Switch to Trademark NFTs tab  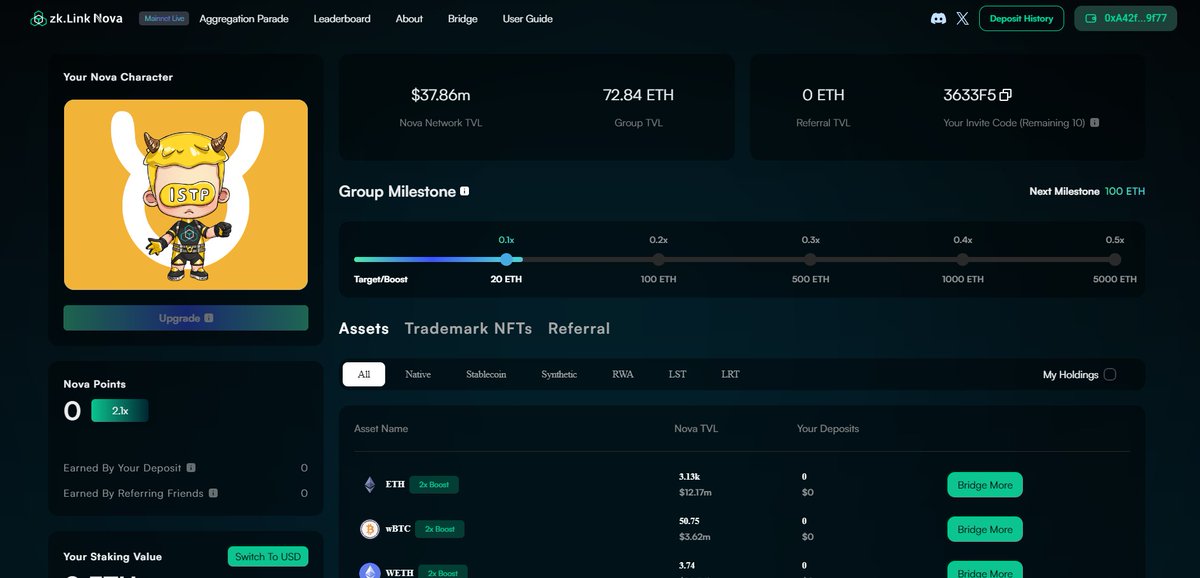point(468,328)
